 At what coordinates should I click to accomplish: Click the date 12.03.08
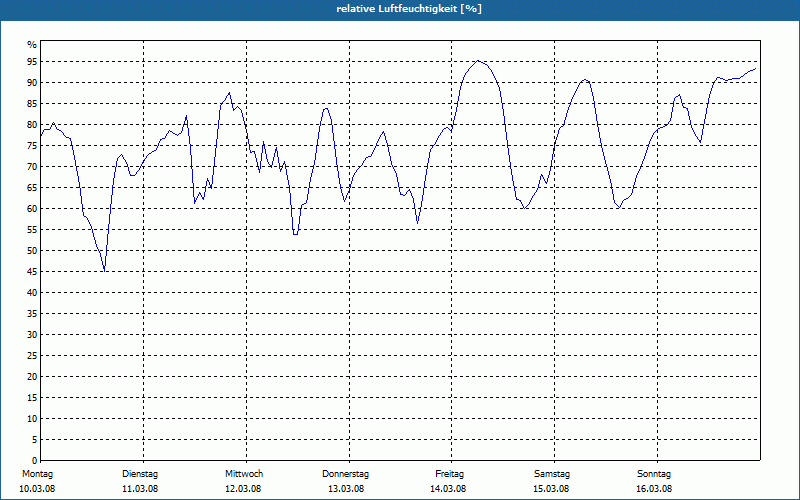[243, 489]
